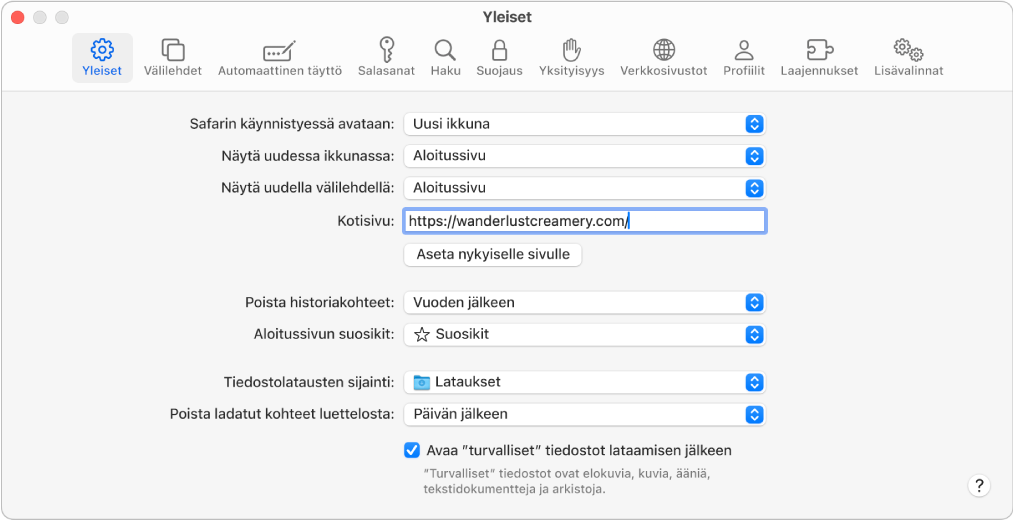Open the Poista historiakohteet dropdown

584,302
